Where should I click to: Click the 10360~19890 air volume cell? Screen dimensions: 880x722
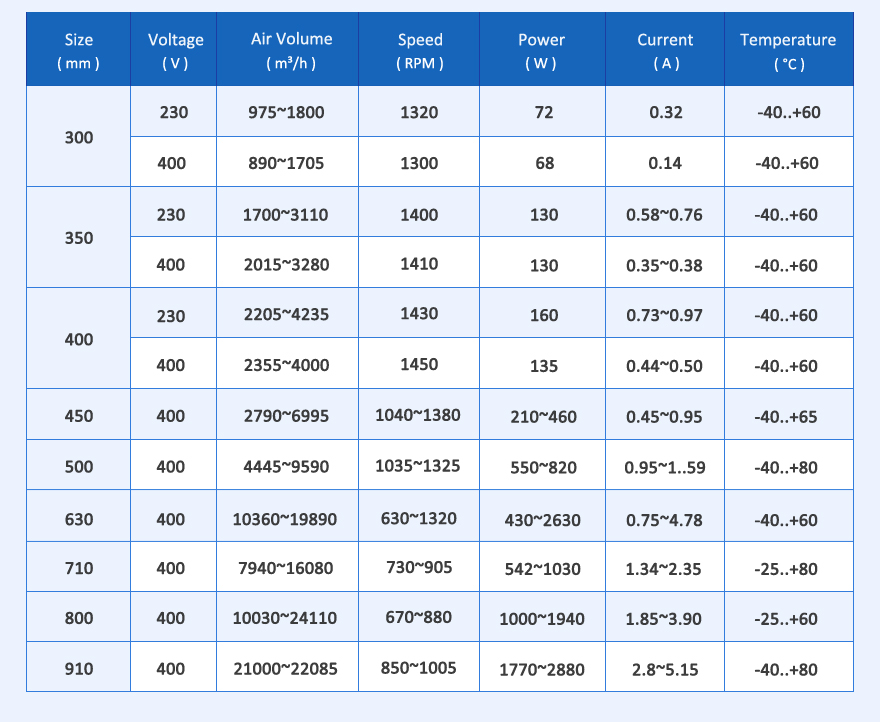coord(286,518)
